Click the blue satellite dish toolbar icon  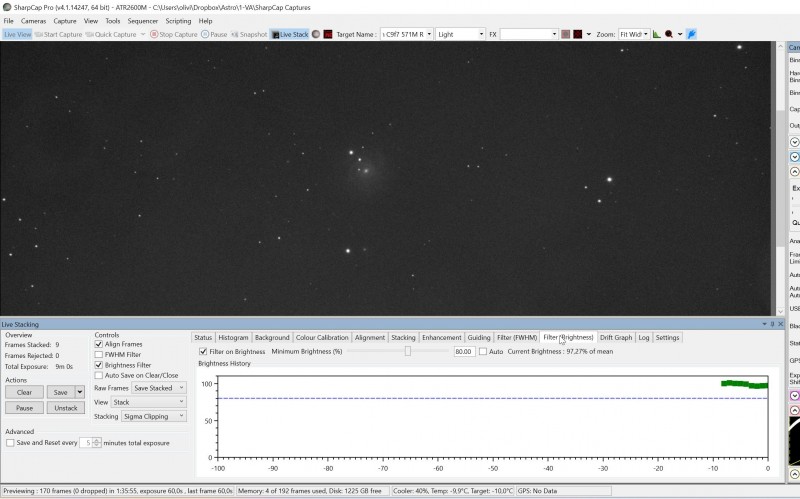pos(691,34)
